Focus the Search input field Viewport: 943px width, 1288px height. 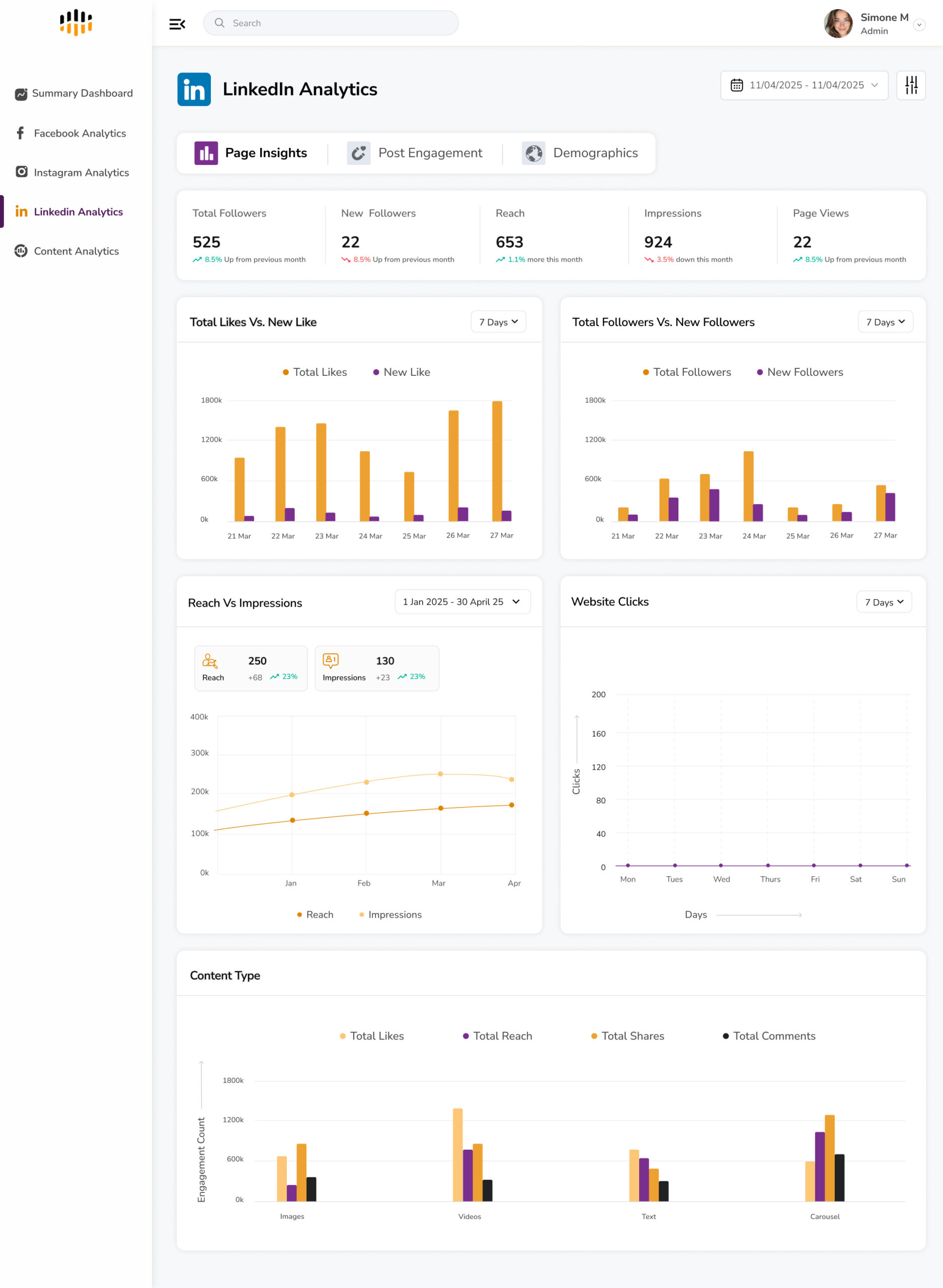(x=331, y=23)
